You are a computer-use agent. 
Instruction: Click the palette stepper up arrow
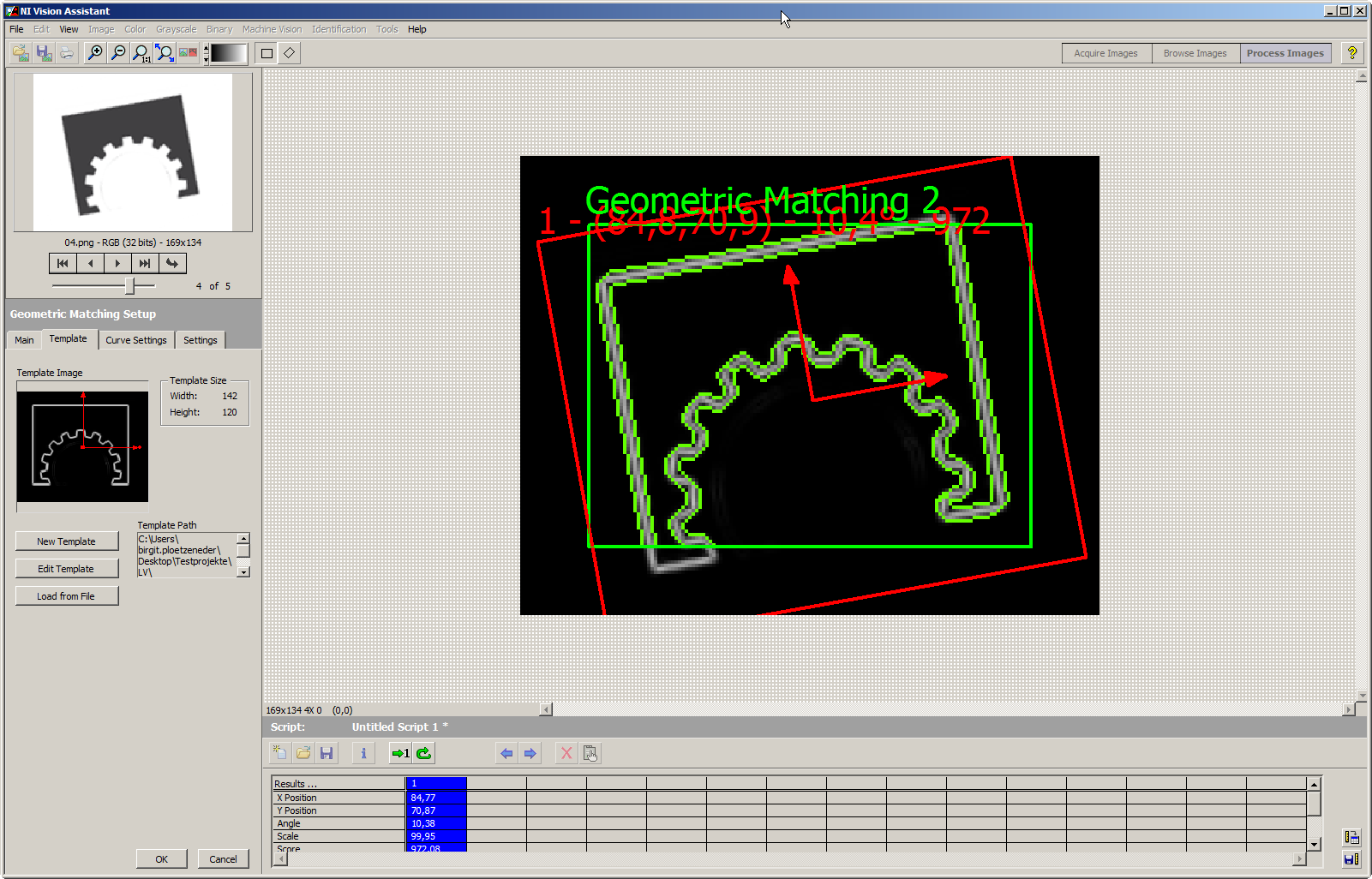[x=206, y=48]
